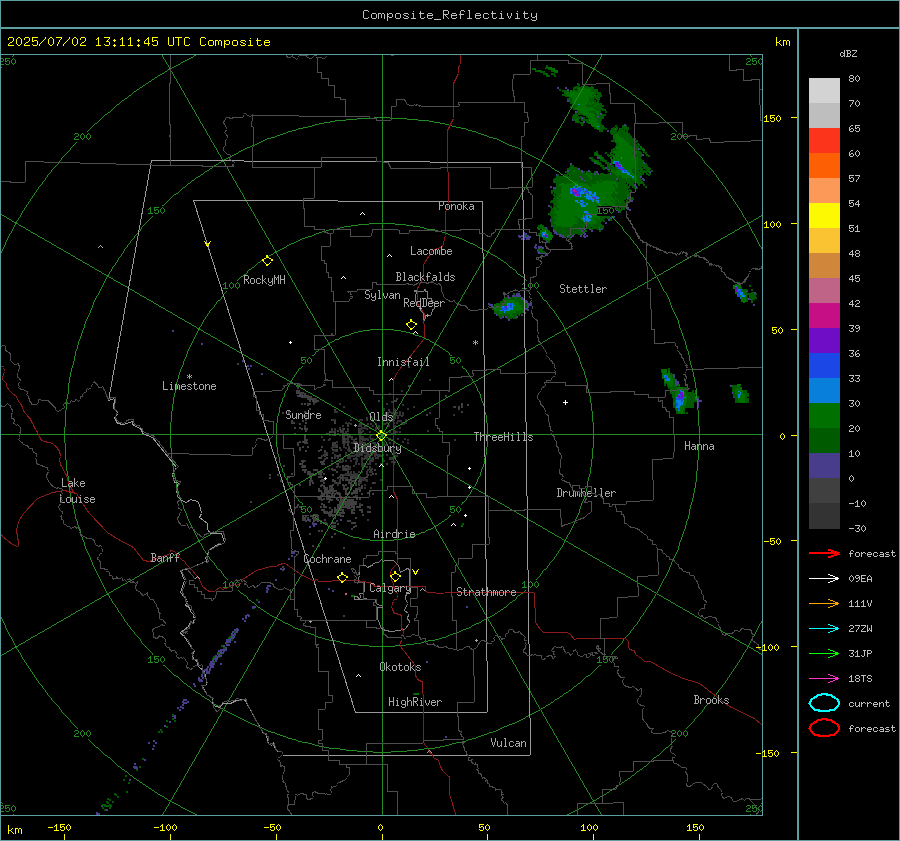Click the yellow diamond marker at Red Deer
This screenshot has height=841, width=900.
coord(412,325)
